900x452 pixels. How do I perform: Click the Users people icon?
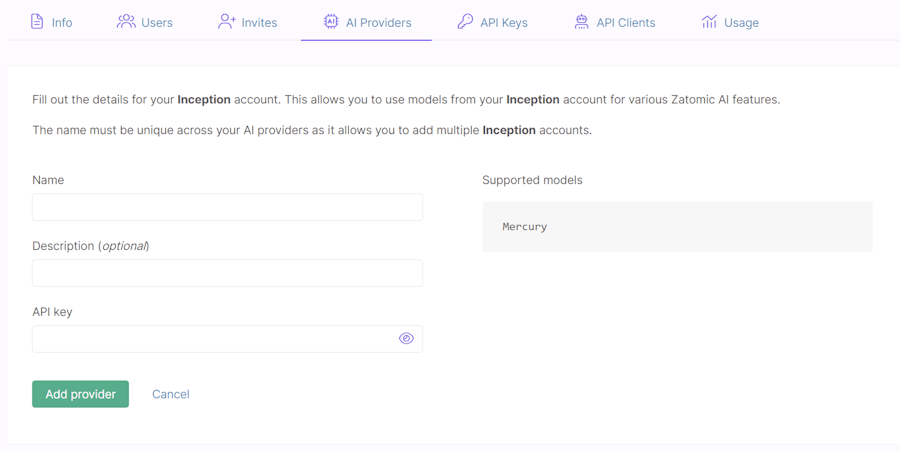(126, 22)
